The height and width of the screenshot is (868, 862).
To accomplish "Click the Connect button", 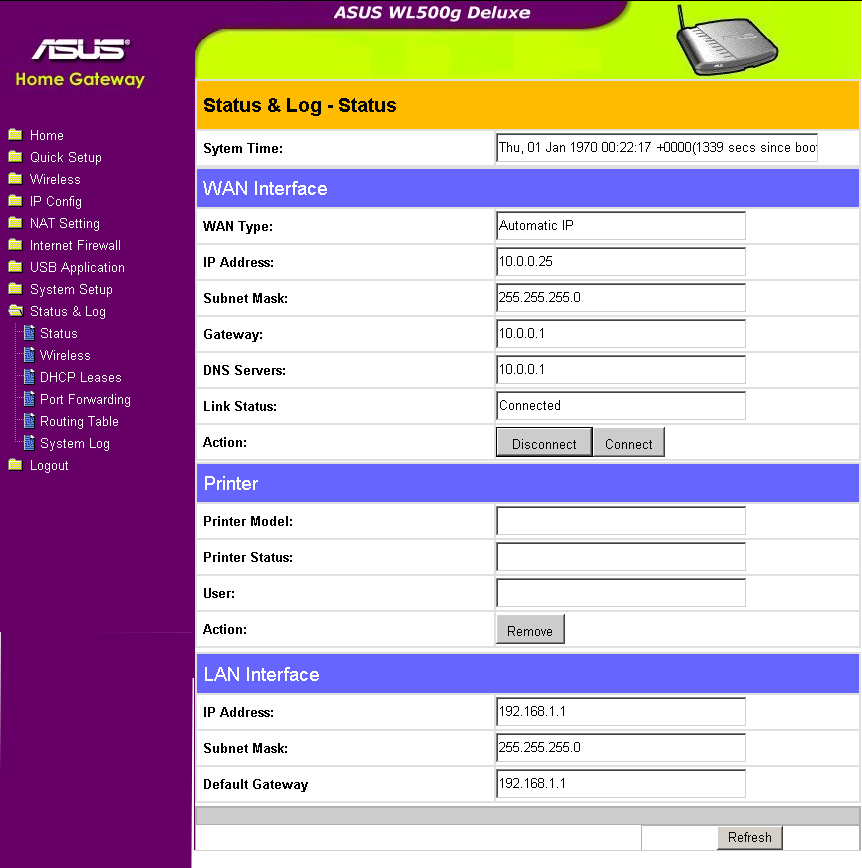I will [x=628, y=442].
